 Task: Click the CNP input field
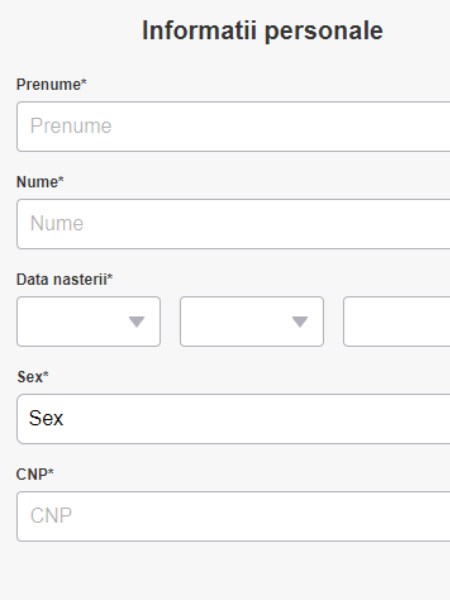coord(233,517)
